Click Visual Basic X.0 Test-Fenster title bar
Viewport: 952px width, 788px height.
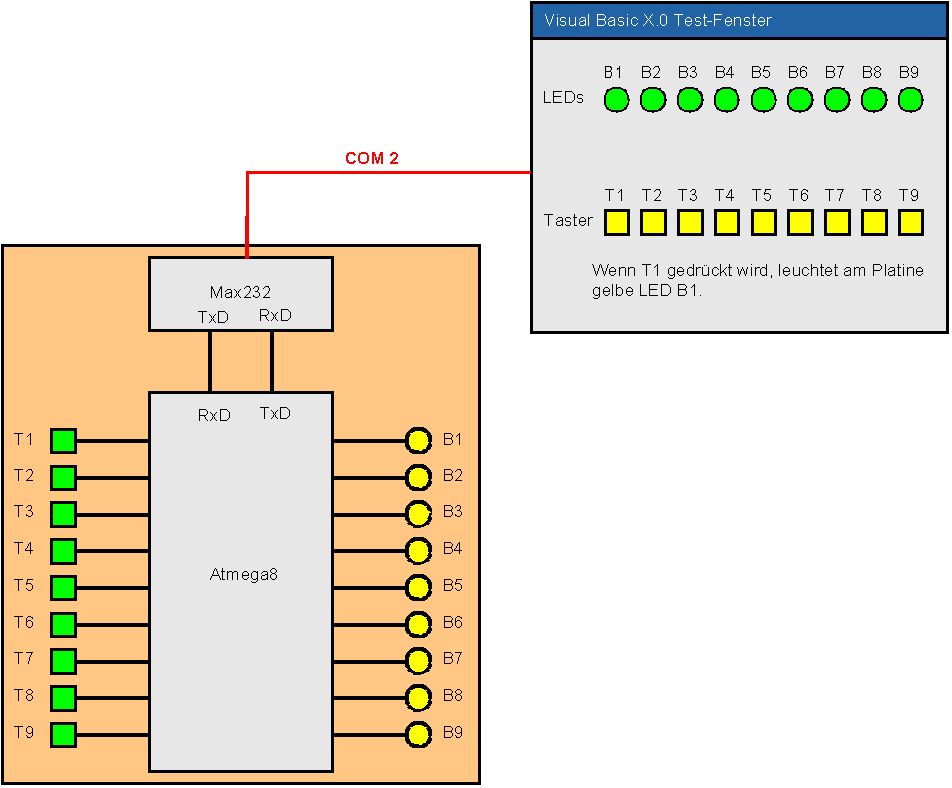[x=740, y=21]
